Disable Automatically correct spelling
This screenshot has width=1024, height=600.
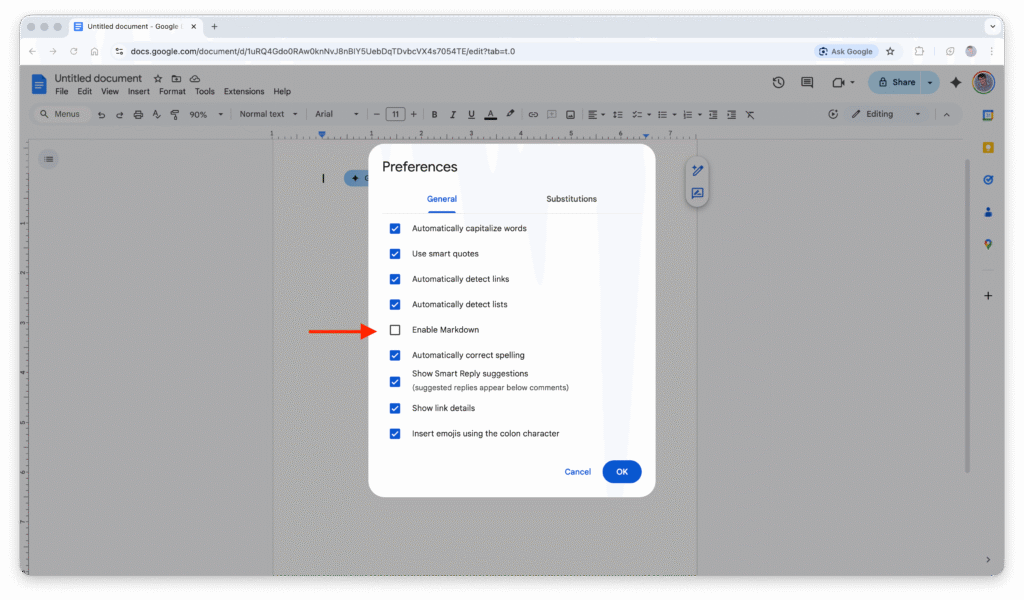coord(395,355)
